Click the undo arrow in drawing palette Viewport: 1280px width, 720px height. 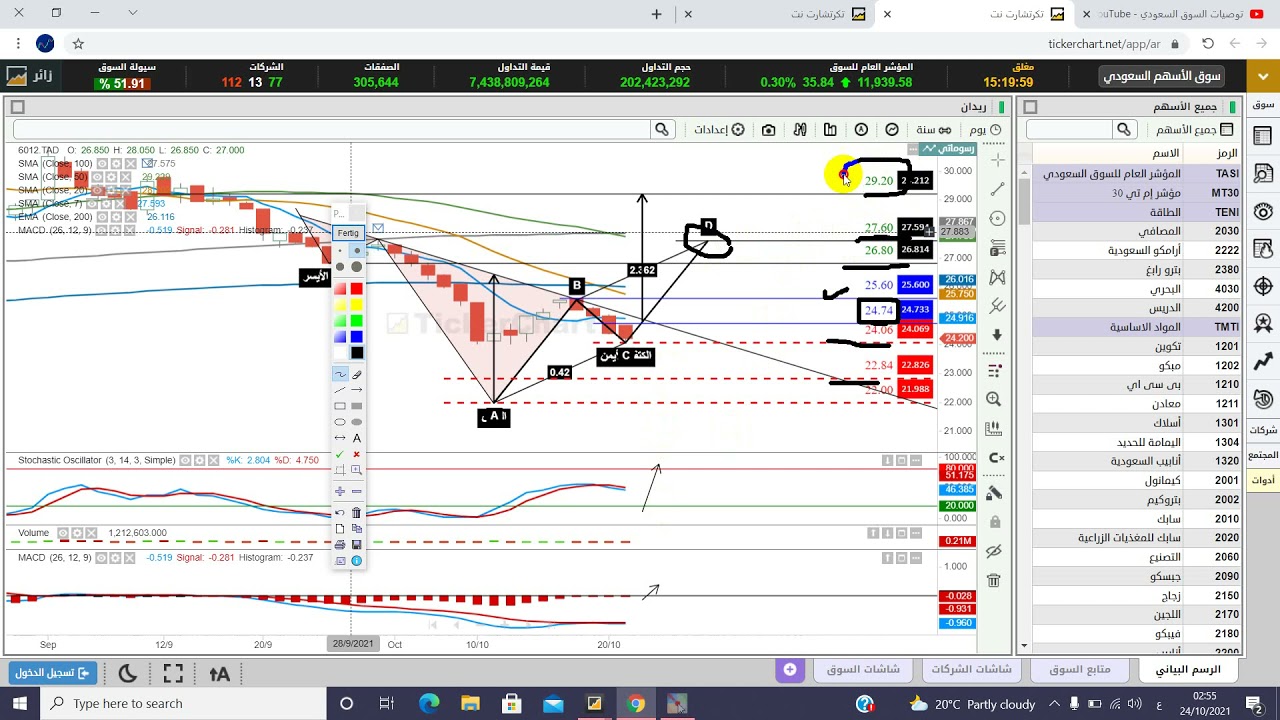pyautogui.click(x=340, y=512)
